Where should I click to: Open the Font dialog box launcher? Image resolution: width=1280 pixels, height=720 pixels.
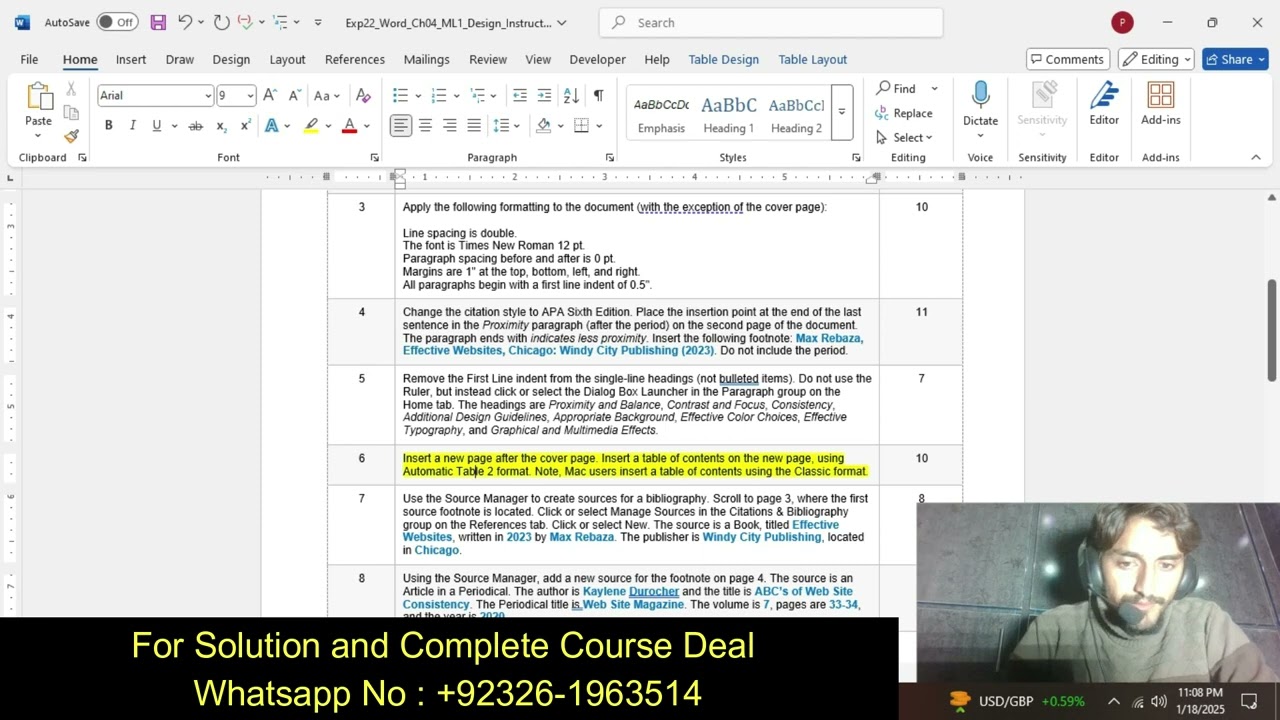tap(375, 158)
